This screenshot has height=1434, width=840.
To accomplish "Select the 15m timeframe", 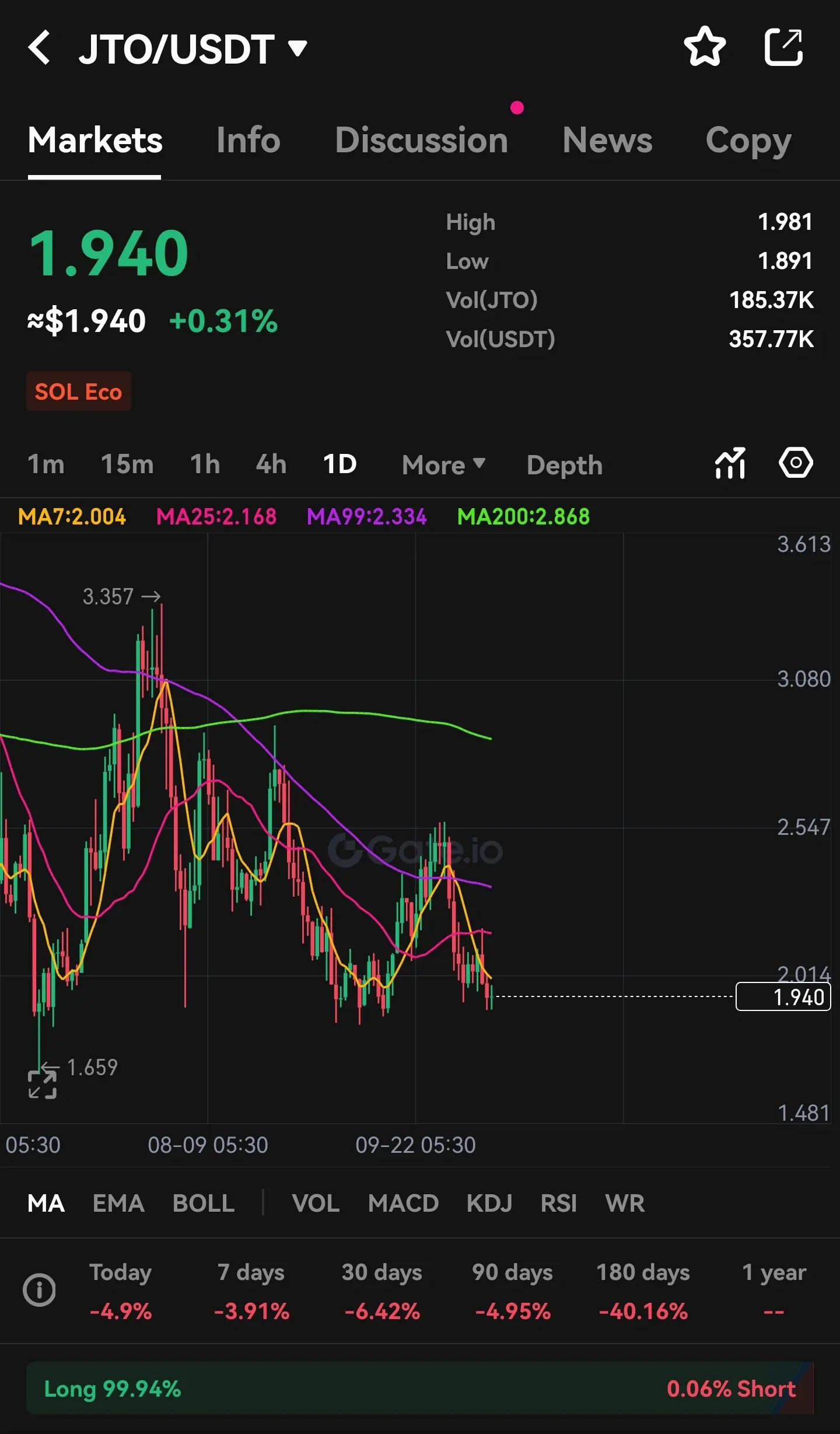I will tap(127, 464).
